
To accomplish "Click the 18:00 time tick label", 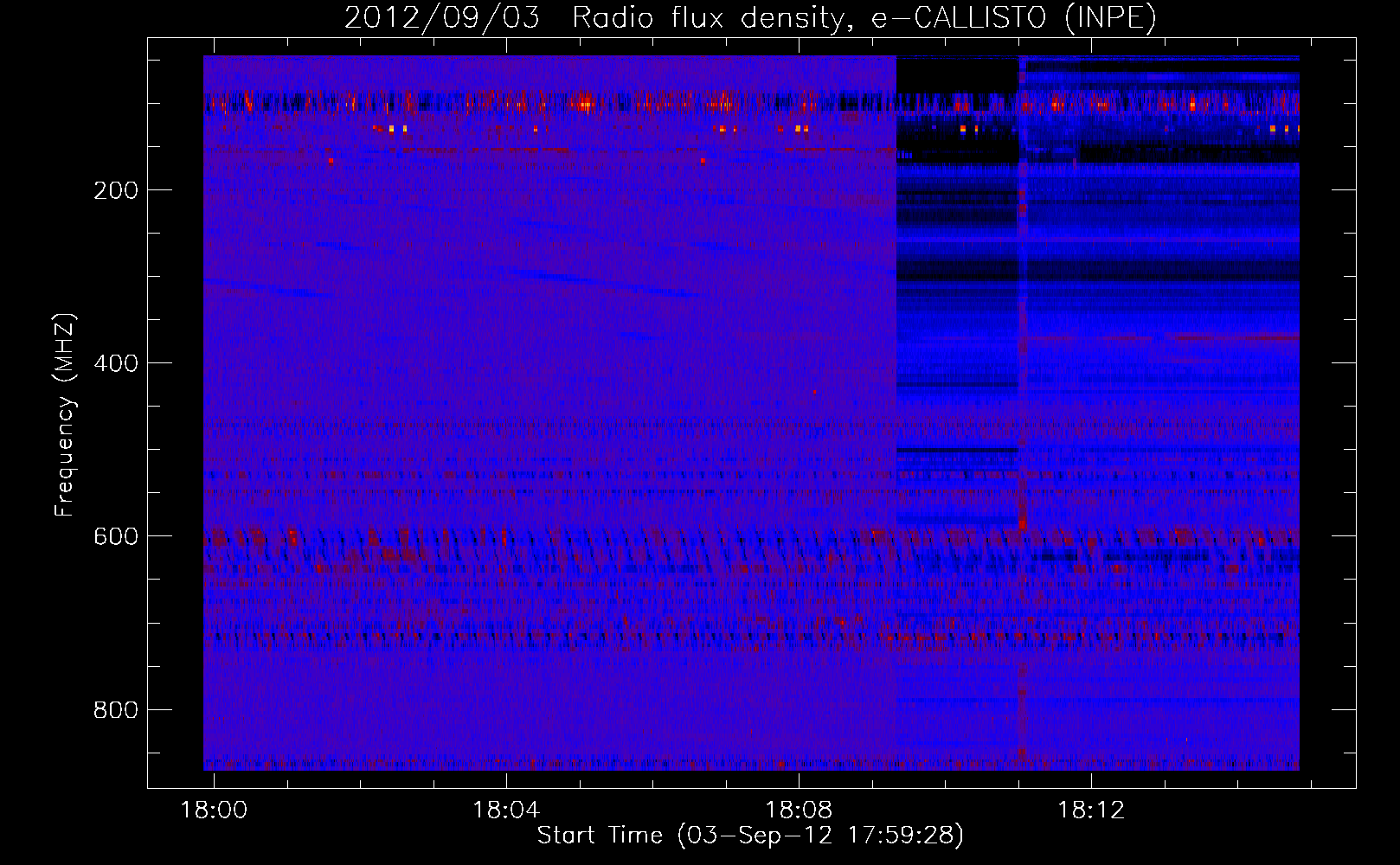I will 213,810.
